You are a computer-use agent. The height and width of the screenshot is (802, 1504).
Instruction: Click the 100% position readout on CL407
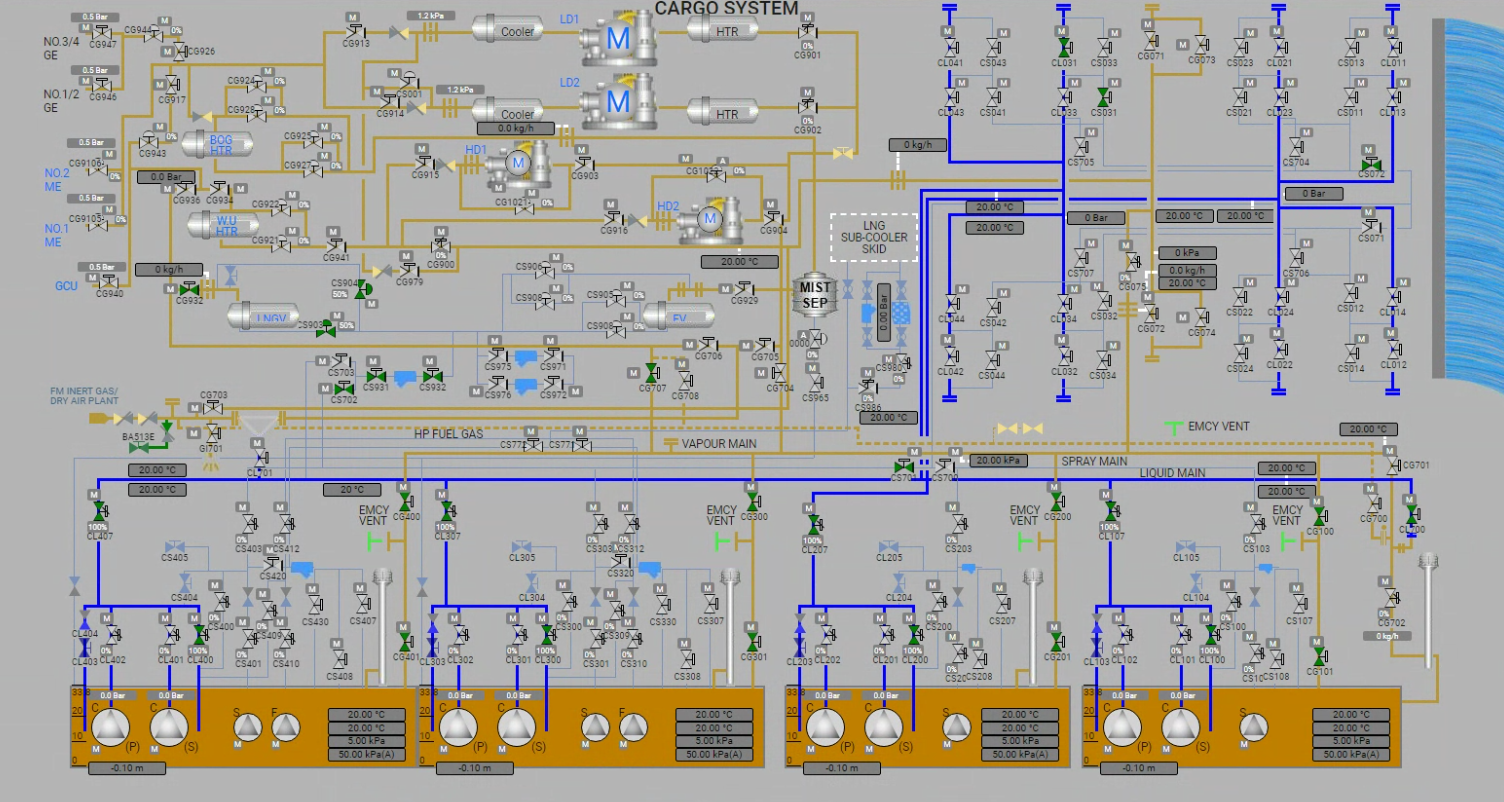click(x=99, y=527)
